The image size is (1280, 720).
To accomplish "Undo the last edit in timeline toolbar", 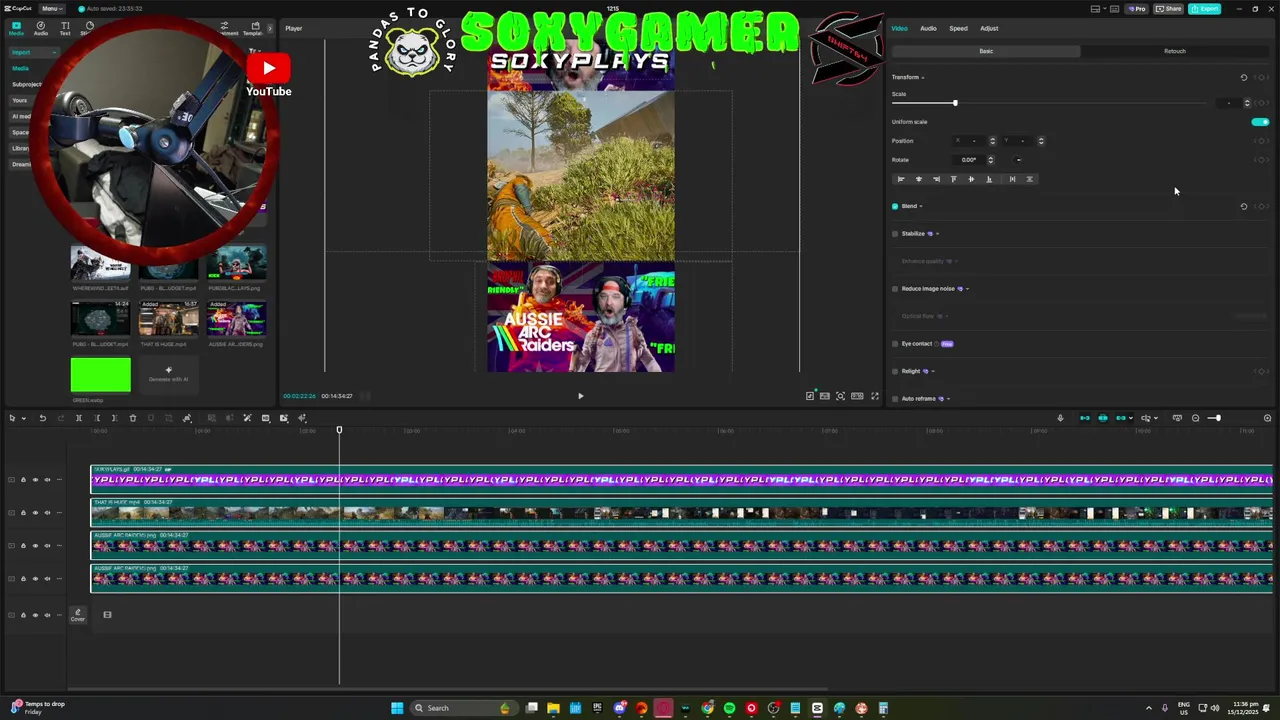I will click(x=42, y=418).
